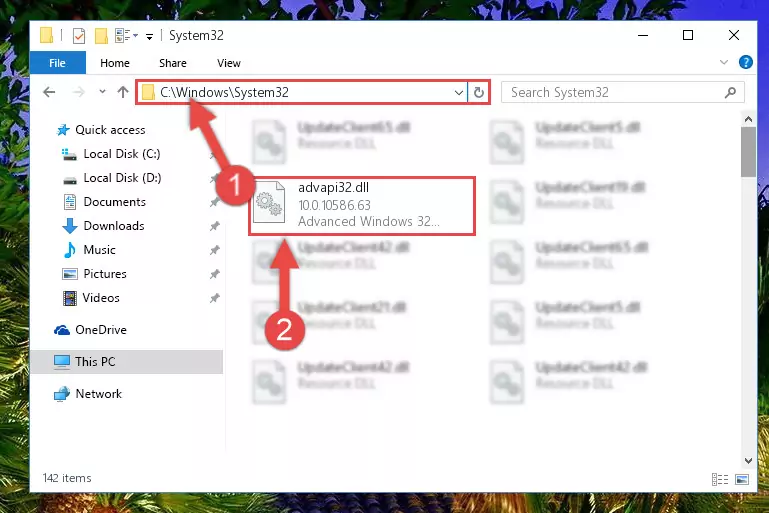Click the Videos film strip icon
The height and width of the screenshot is (513, 769).
click(70, 298)
